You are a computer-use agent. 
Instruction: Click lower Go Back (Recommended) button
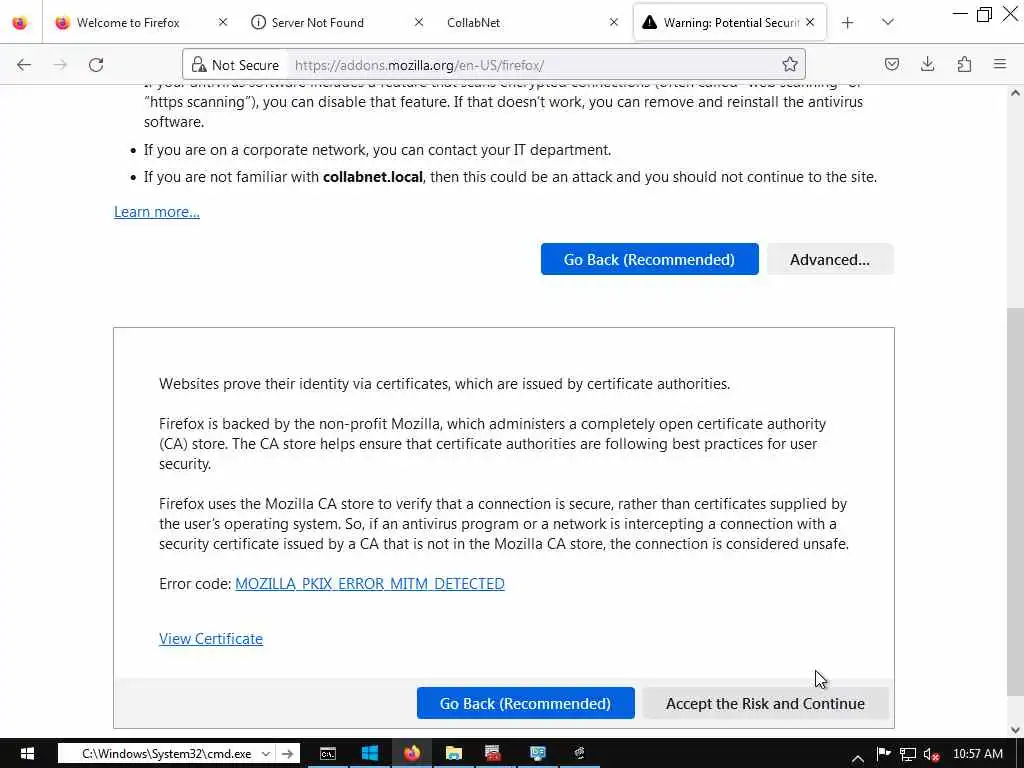point(525,703)
